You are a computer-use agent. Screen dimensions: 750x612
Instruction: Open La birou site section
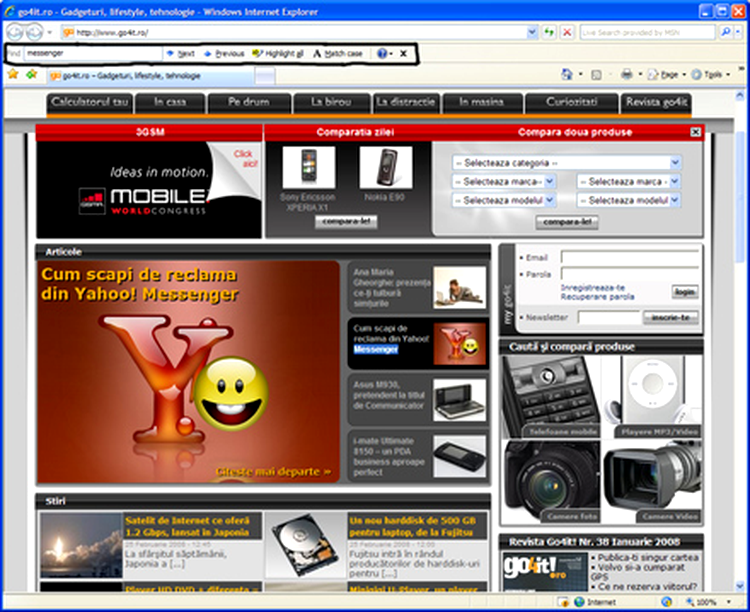click(331, 102)
